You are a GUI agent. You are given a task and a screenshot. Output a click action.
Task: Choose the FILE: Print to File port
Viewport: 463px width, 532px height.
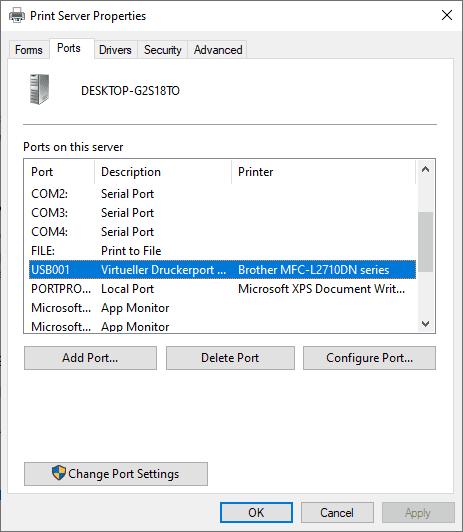pos(223,251)
